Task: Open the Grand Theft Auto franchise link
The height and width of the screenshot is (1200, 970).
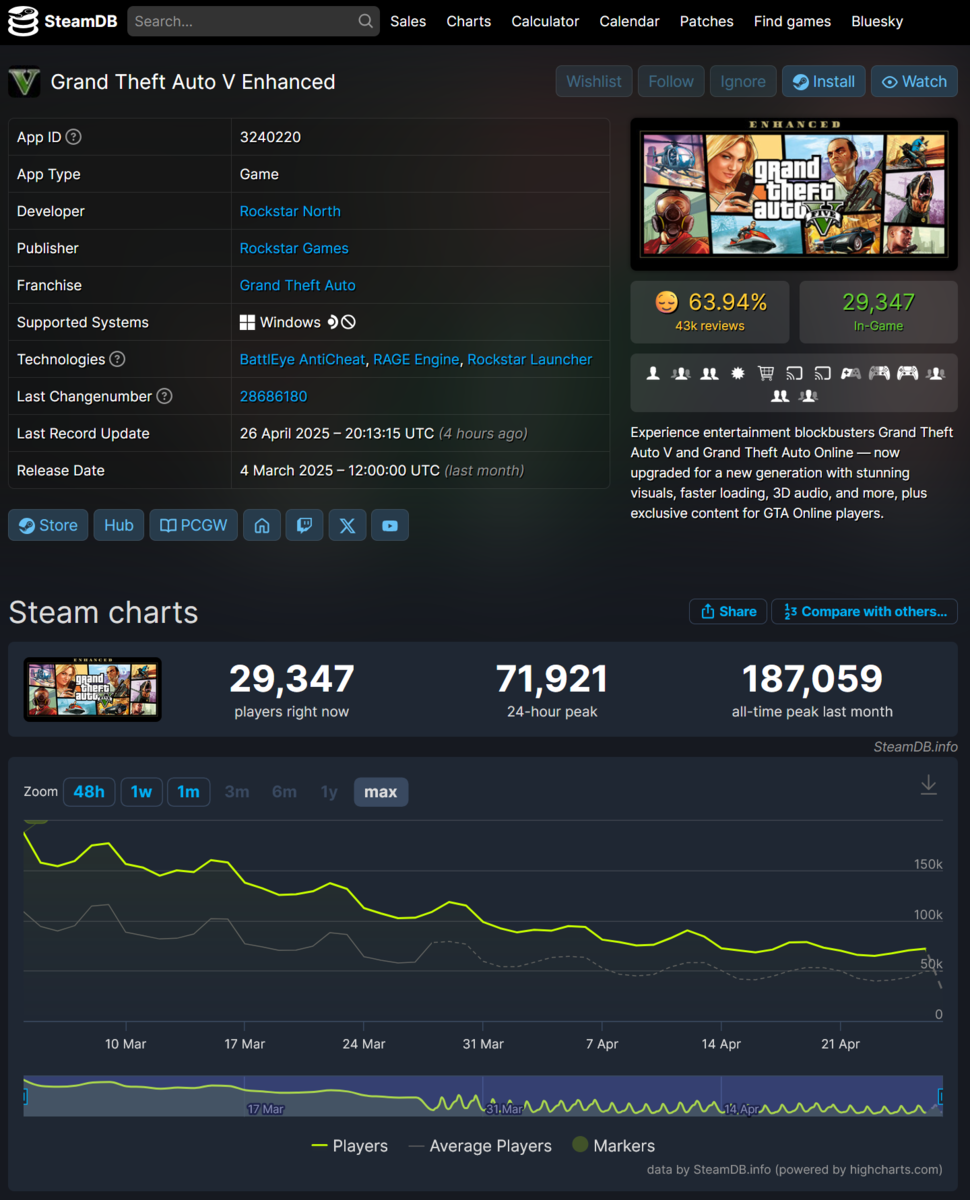Action: point(298,285)
